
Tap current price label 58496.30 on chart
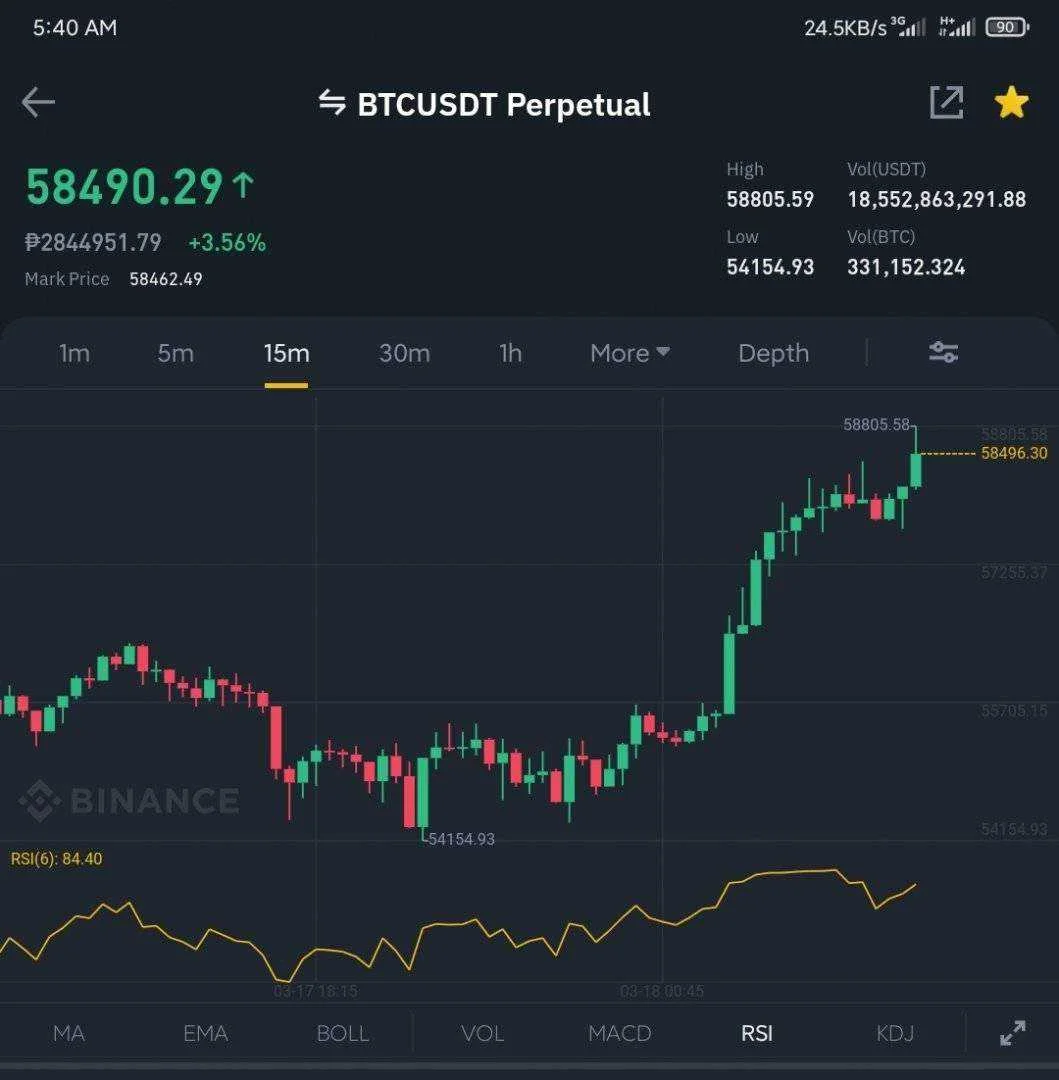point(1014,453)
